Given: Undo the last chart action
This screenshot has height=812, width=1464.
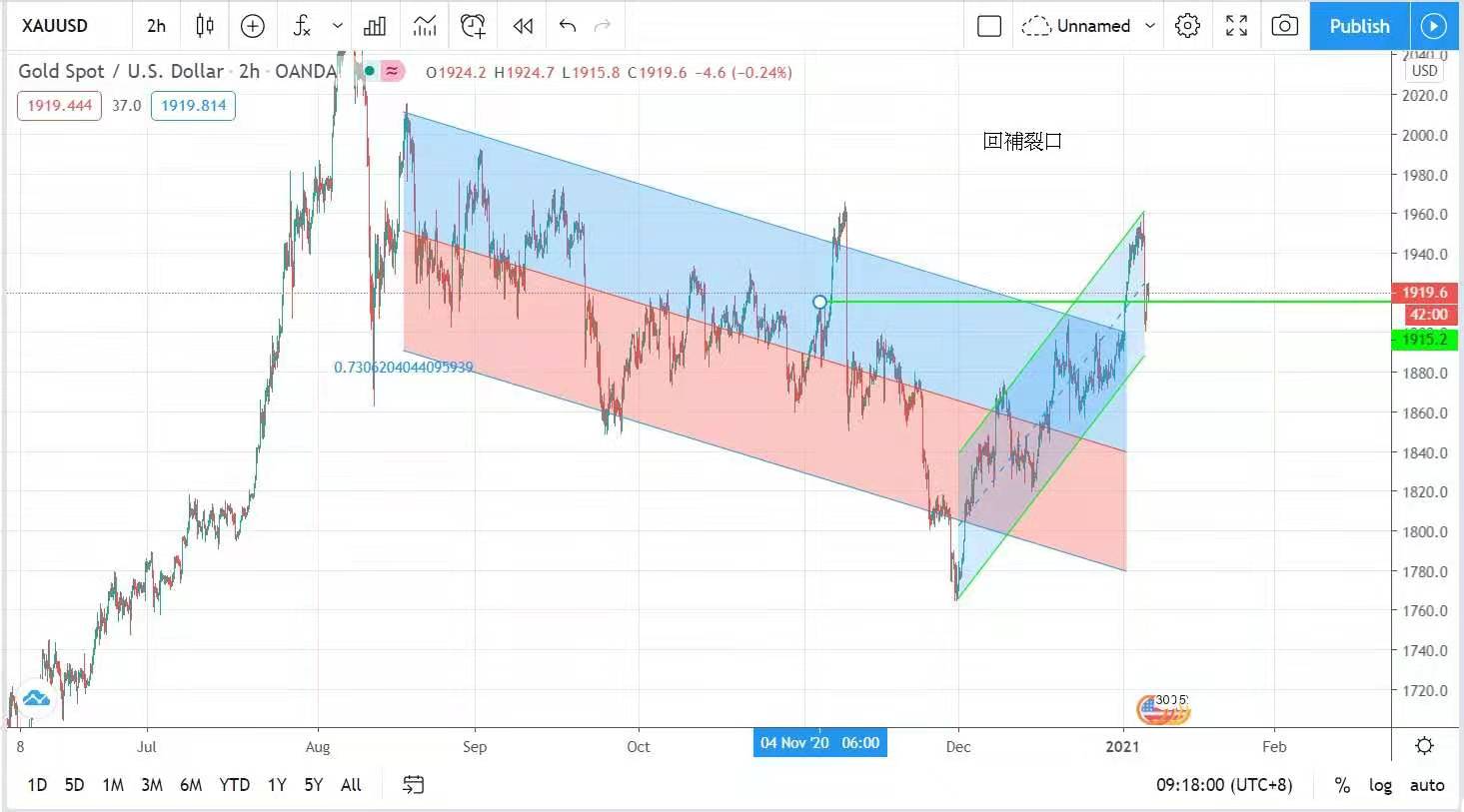Looking at the screenshot, I should [x=568, y=26].
